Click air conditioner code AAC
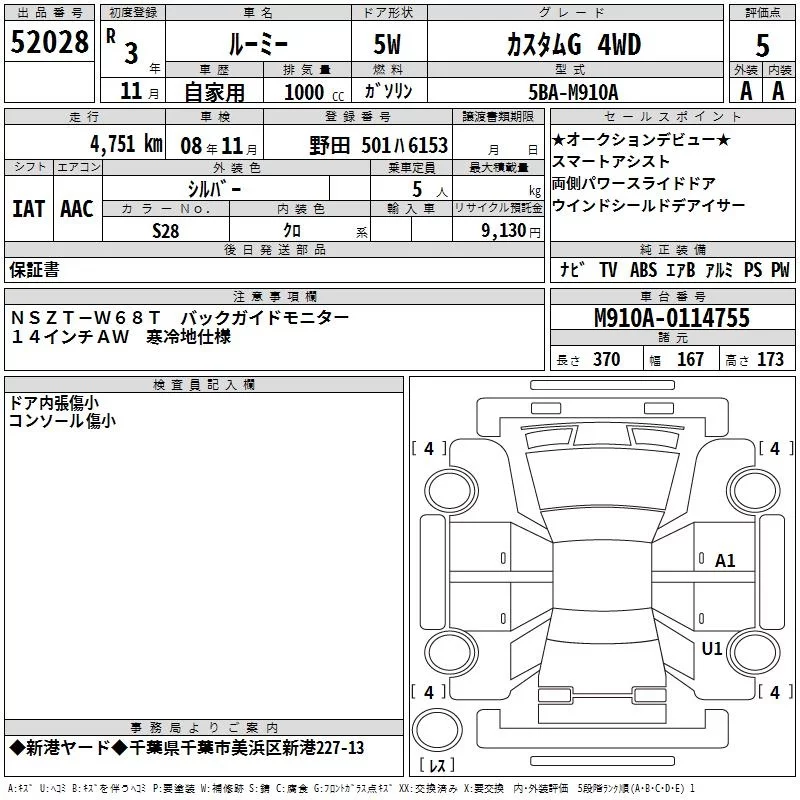The image size is (800, 800). point(77,209)
